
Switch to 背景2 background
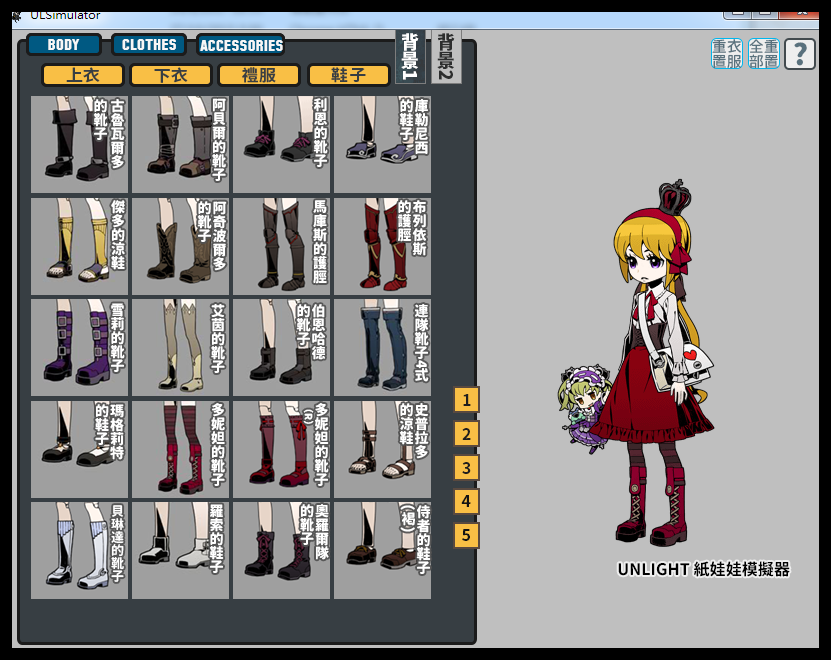click(x=446, y=57)
